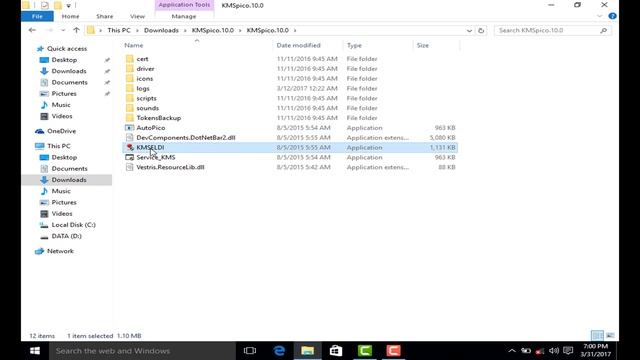Select the Service_KMS application
The image size is (640, 360).
[156, 157]
